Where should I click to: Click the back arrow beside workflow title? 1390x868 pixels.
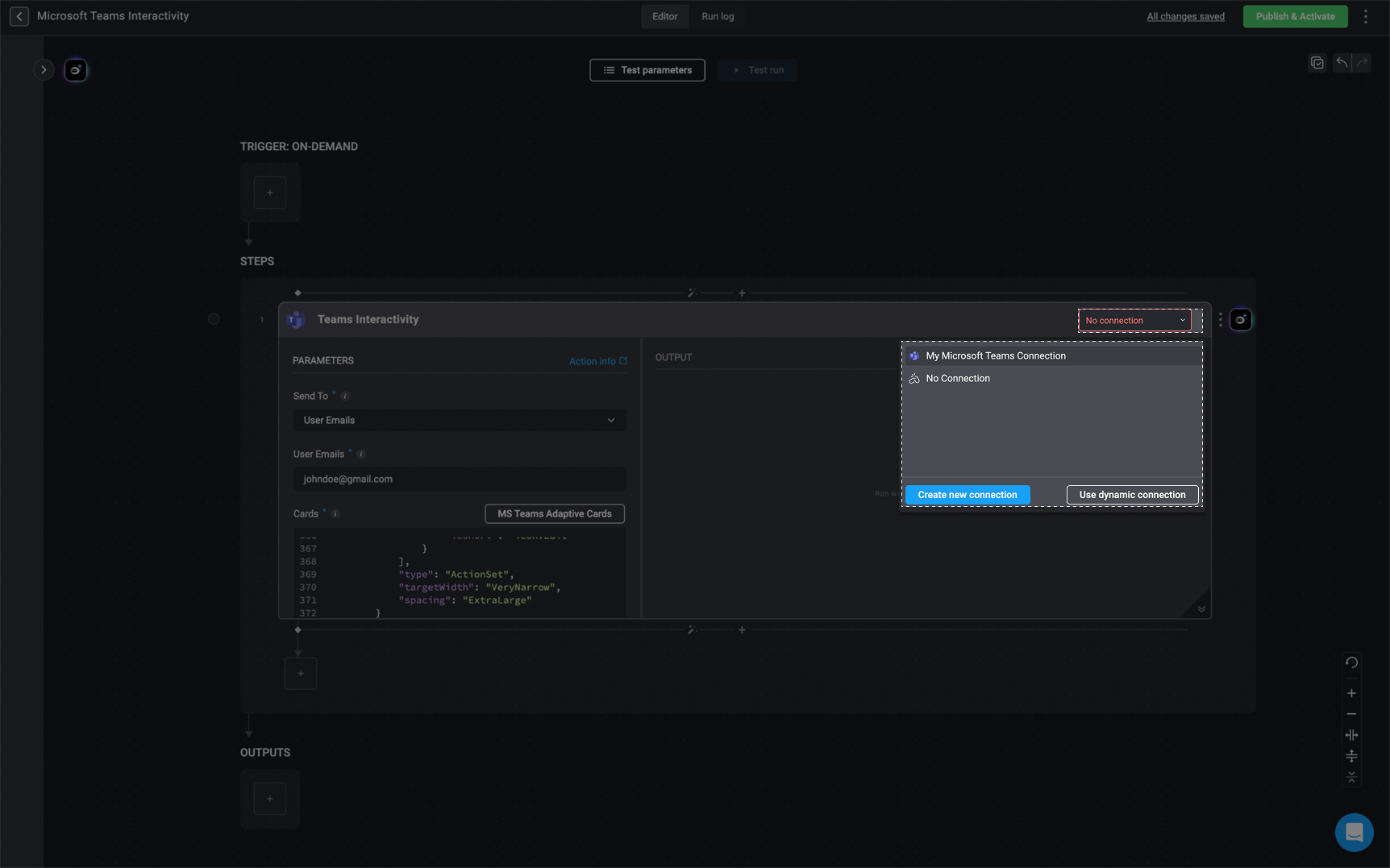(19, 16)
